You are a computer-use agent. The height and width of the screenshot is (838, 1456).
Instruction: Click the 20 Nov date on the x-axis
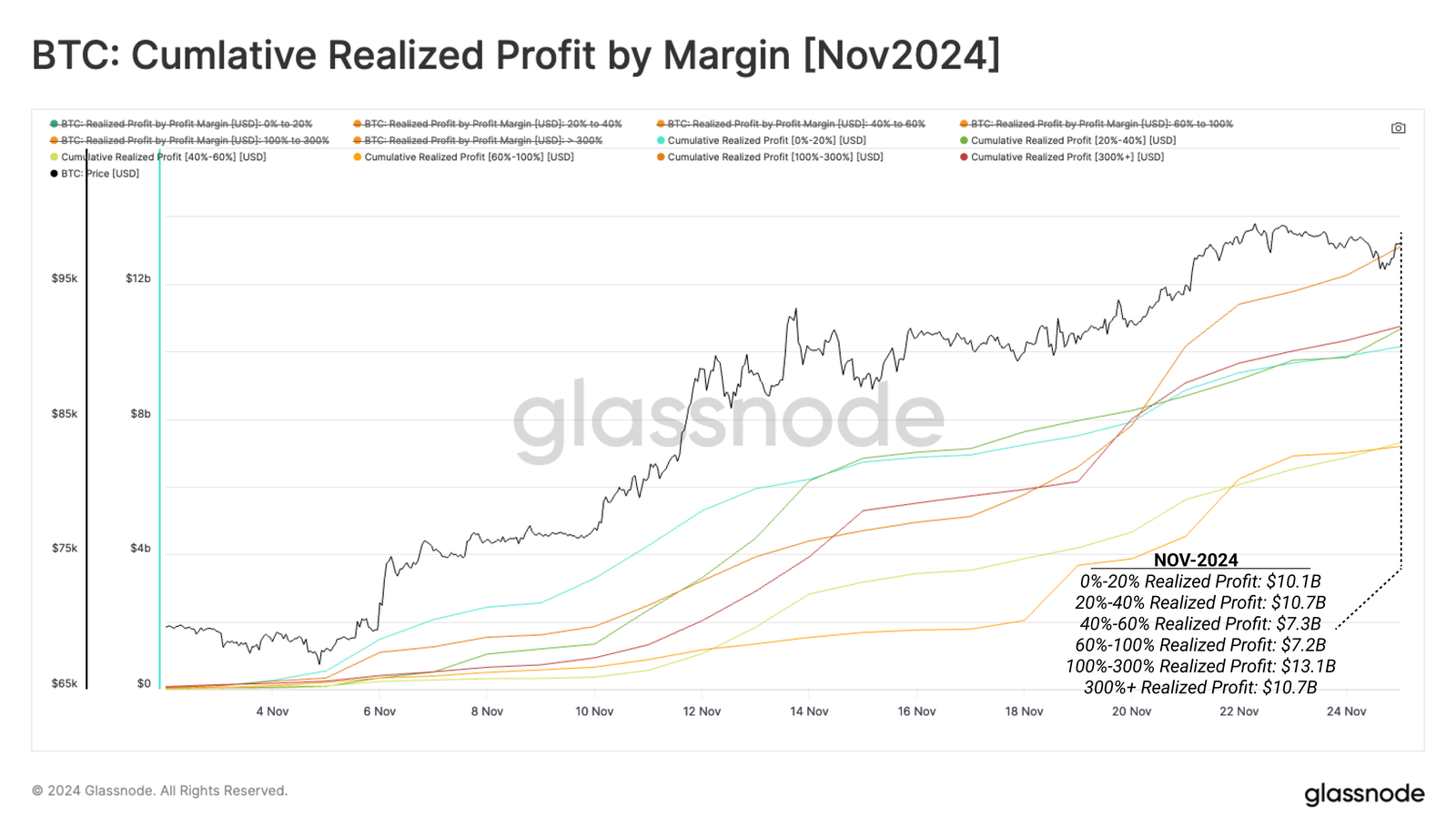[1131, 712]
